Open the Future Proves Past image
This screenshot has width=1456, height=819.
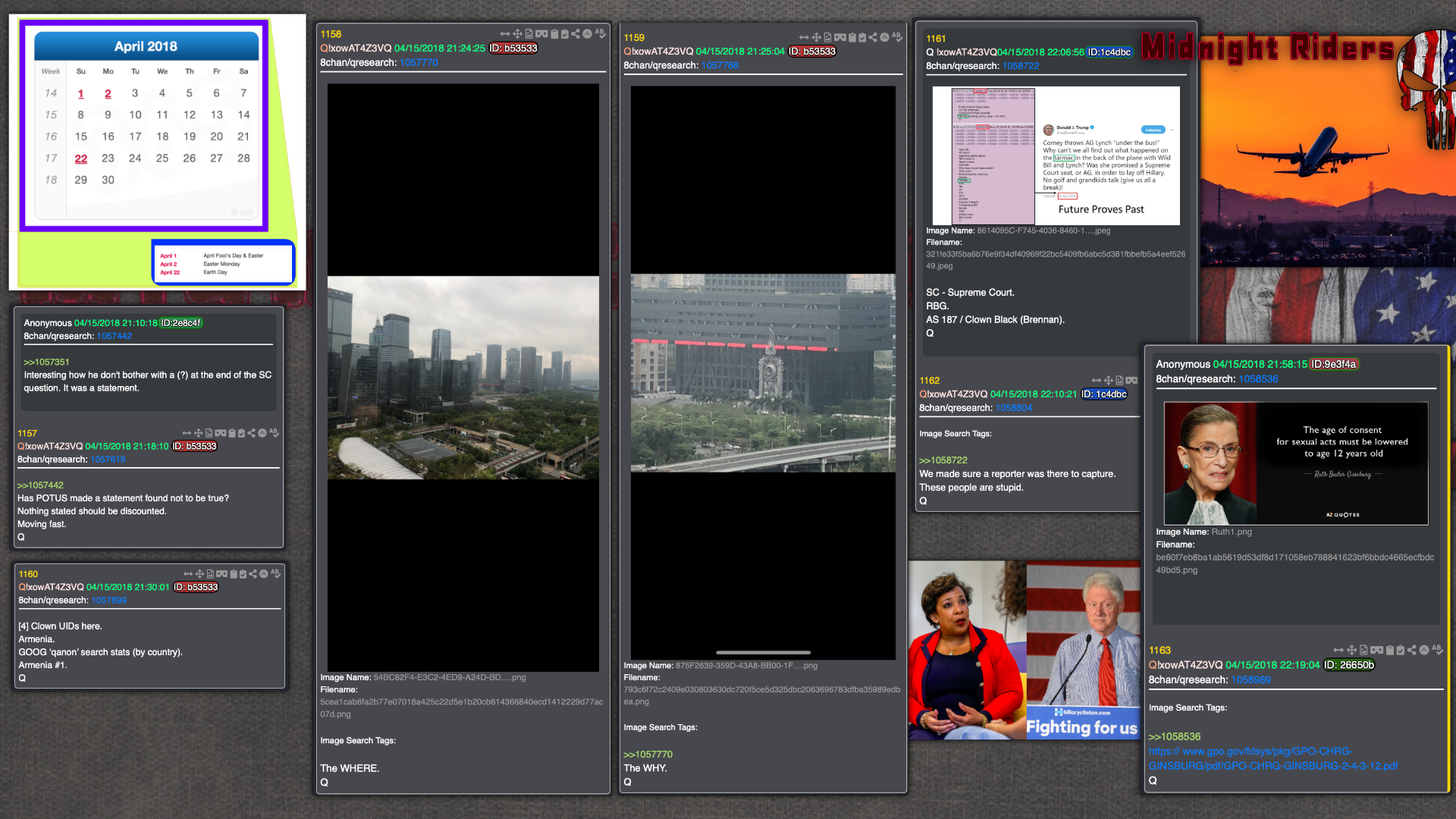pyautogui.click(x=1056, y=155)
